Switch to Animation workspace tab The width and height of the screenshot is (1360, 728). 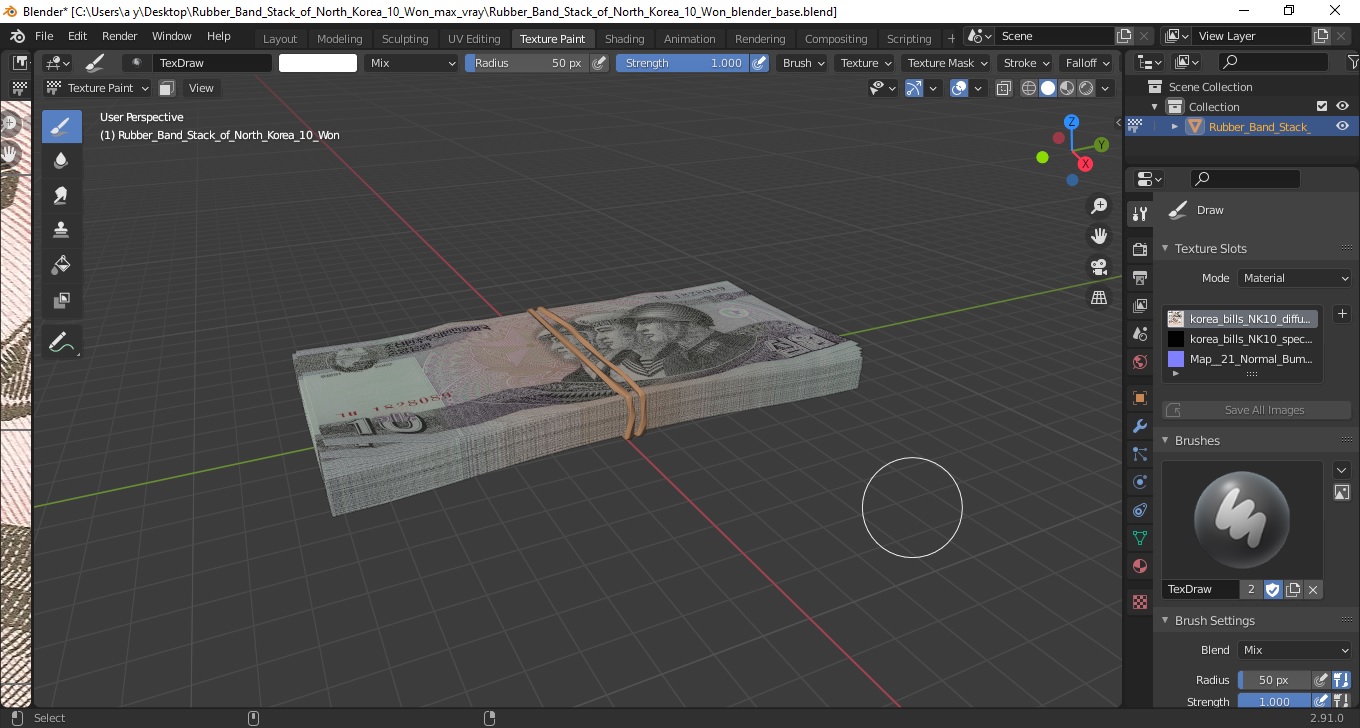690,39
